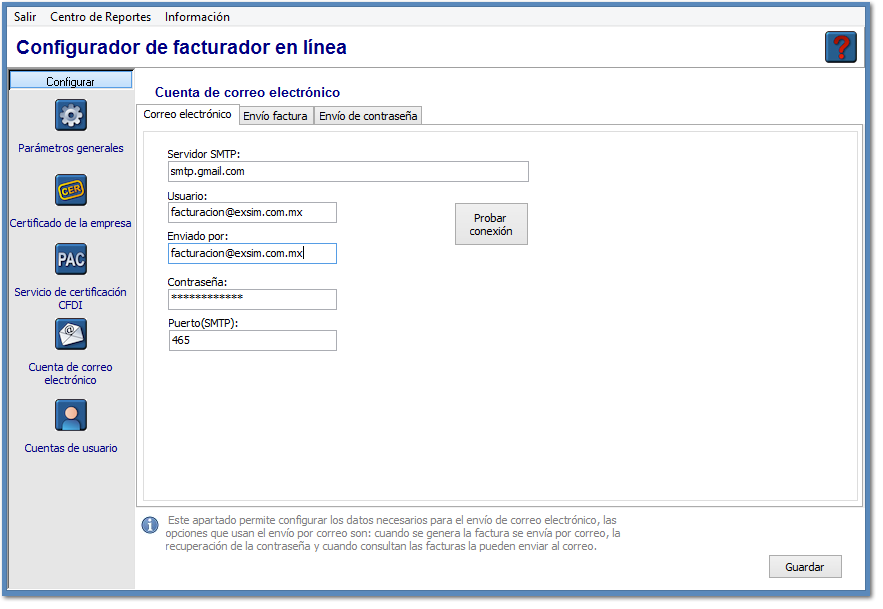883x609 pixels.
Task: Open the user accounts person icon
Action: (72, 417)
